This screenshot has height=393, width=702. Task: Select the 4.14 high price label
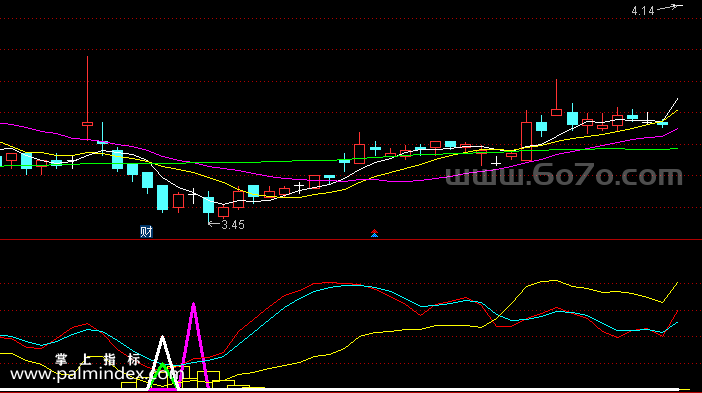pos(643,11)
